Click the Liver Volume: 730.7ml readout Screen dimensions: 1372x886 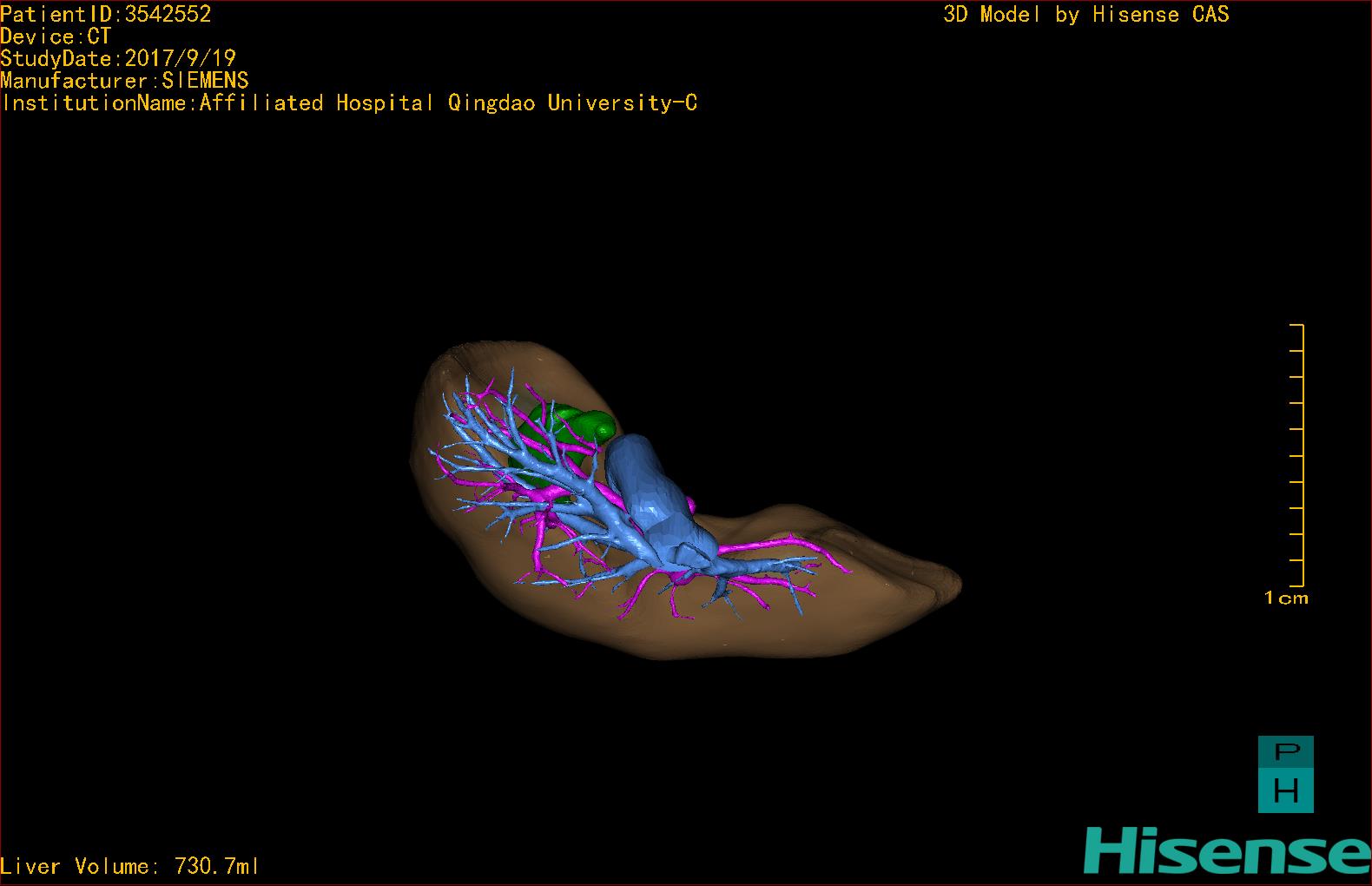pos(130,866)
